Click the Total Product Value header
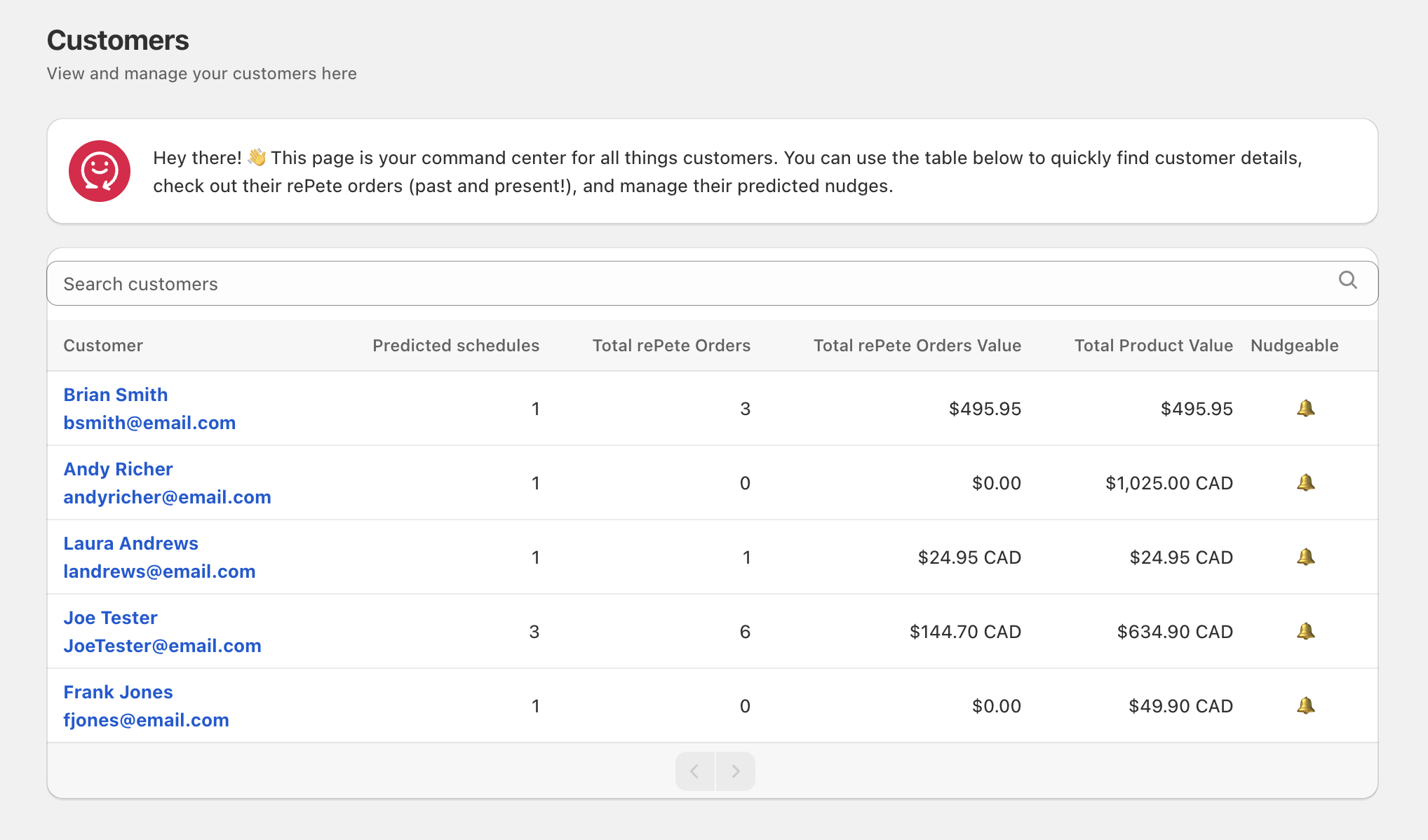 1154,346
